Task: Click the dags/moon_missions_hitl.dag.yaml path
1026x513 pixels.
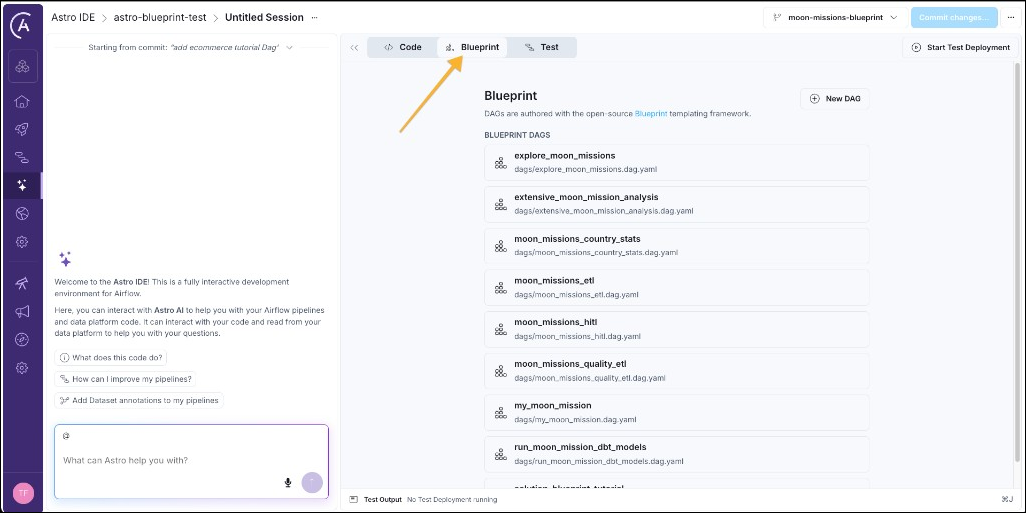Action: pos(577,336)
